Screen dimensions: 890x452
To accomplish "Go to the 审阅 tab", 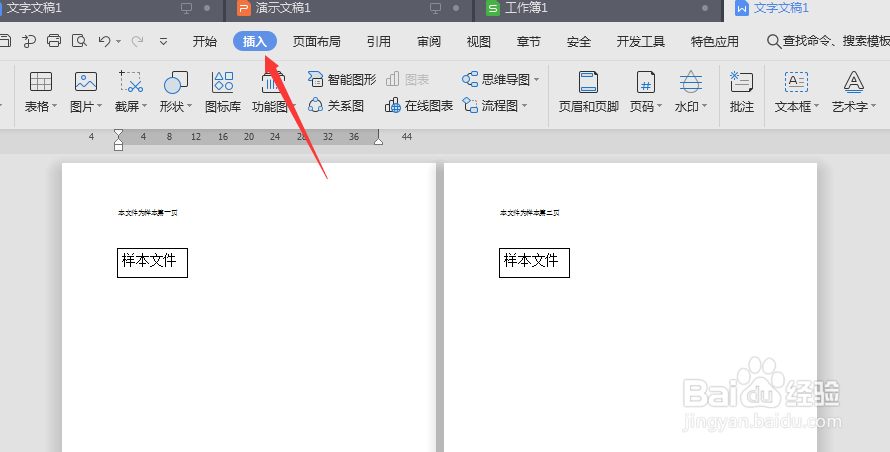I will coord(429,41).
